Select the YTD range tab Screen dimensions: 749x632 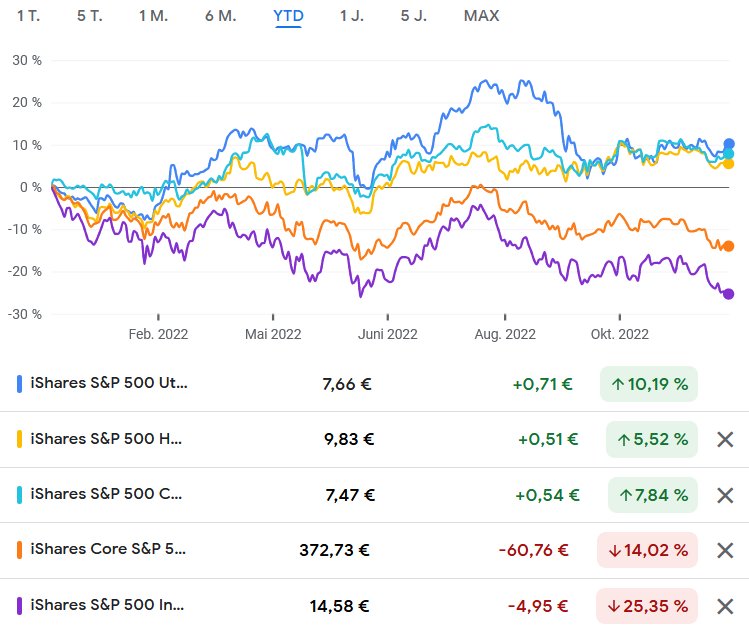[x=288, y=16]
